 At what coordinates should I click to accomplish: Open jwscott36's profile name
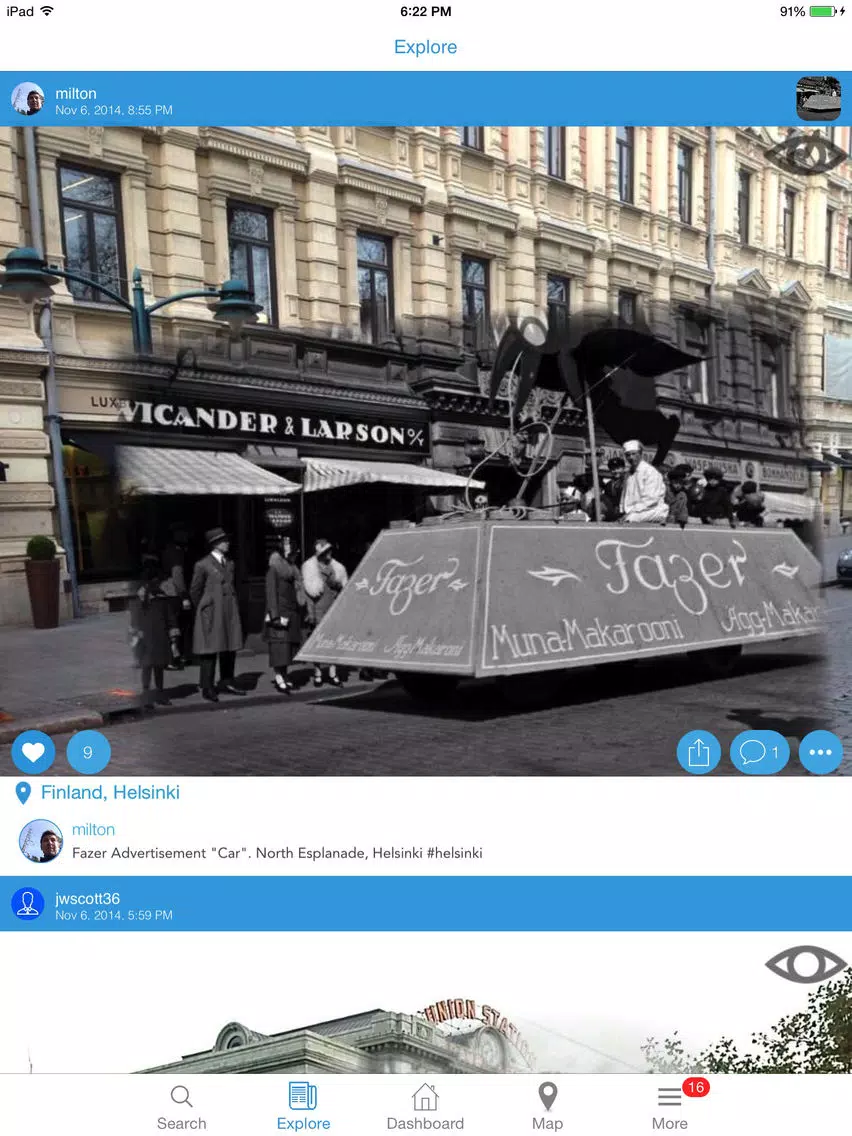[88, 898]
